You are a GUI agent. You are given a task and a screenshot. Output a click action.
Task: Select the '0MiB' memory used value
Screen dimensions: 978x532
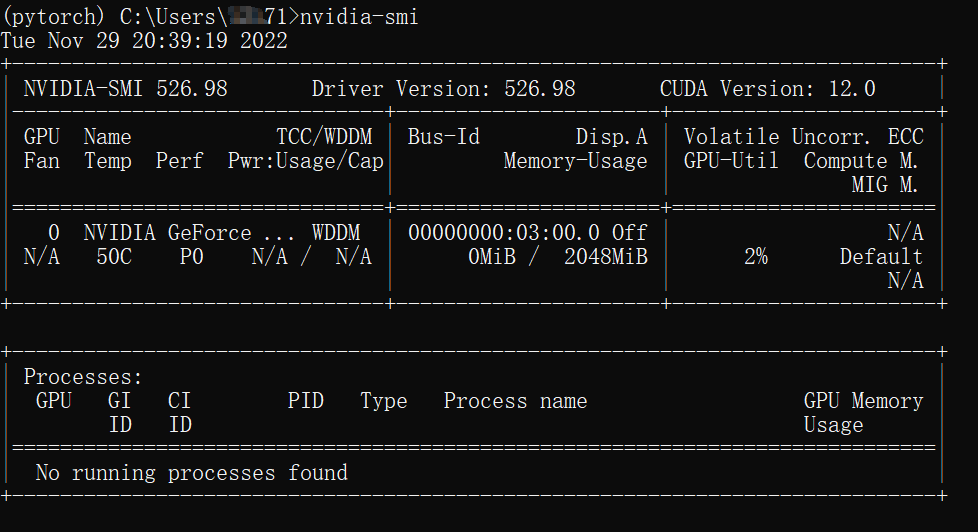pyautogui.click(x=492, y=257)
